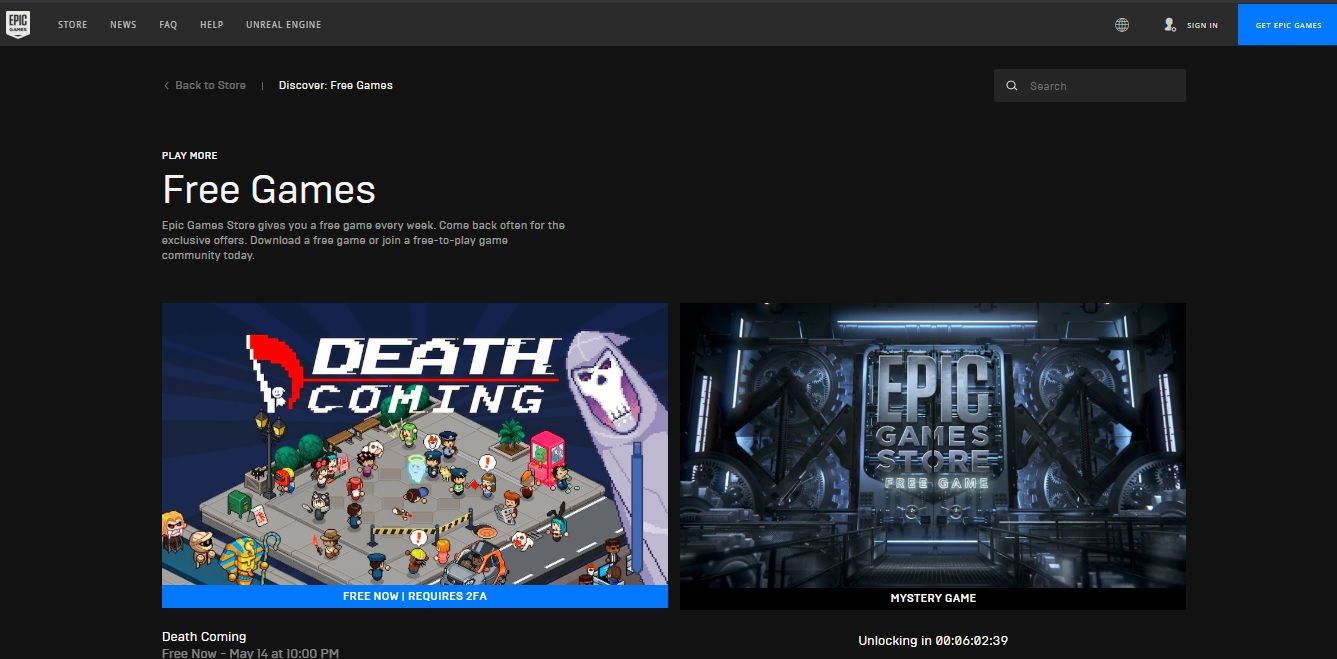Focus the Search input field

tap(1090, 86)
